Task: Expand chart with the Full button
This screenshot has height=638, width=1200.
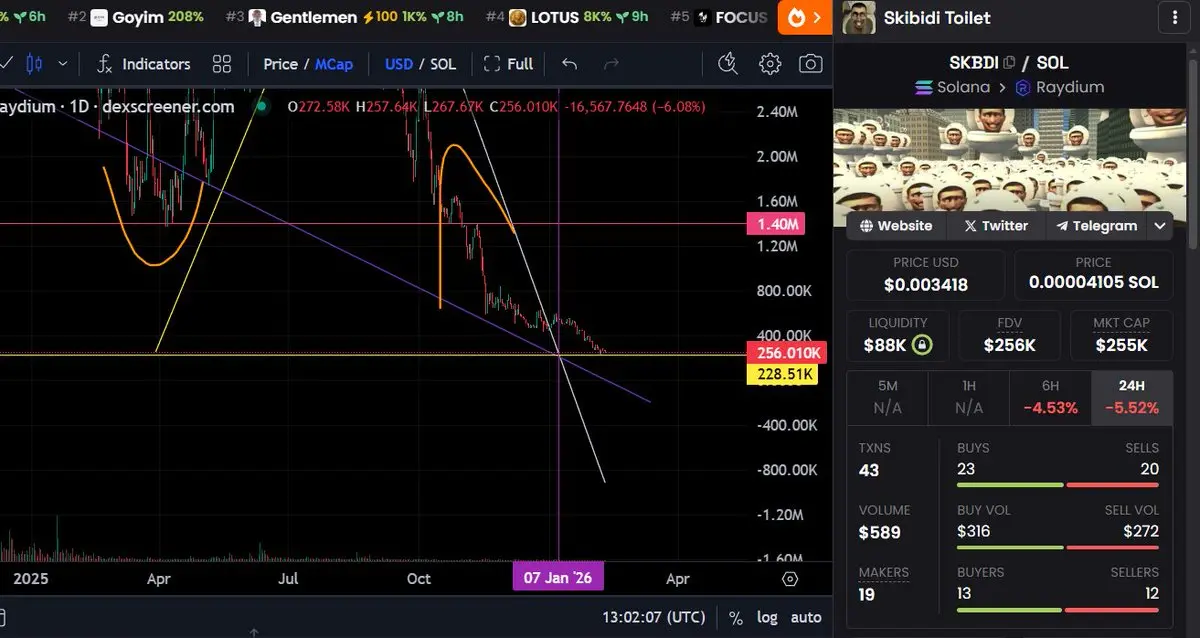Action: coord(508,64)
